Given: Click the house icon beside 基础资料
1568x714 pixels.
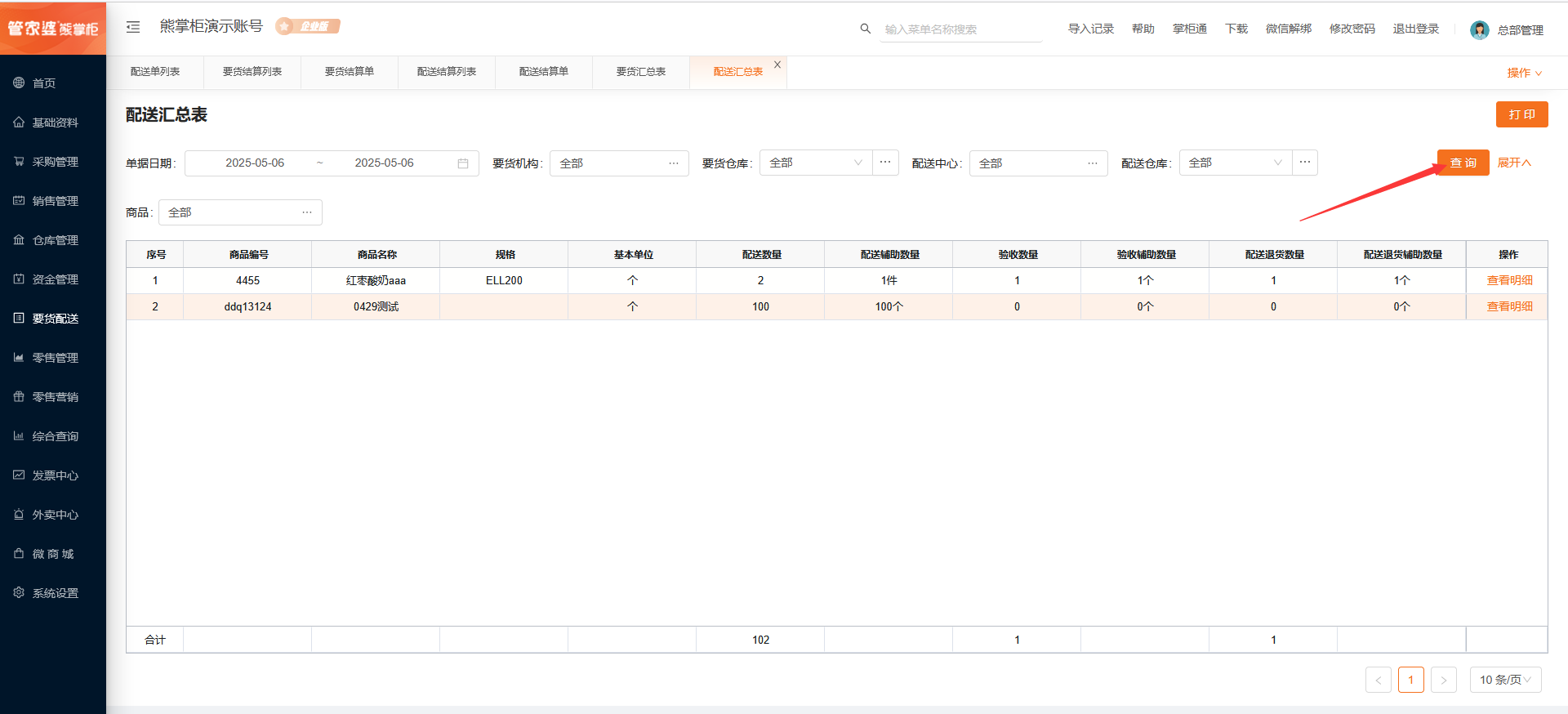Looking at the screenshot, I should click(x=19, y=122).
